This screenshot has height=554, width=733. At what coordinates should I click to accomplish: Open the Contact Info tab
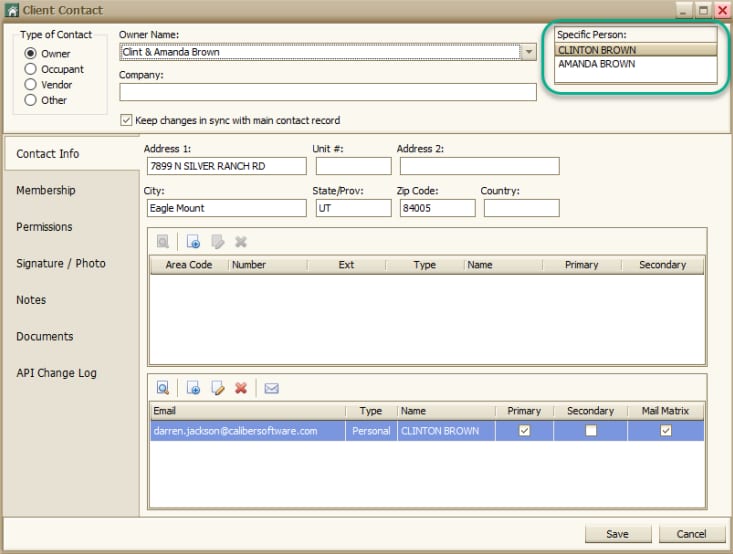coord(72,153)
